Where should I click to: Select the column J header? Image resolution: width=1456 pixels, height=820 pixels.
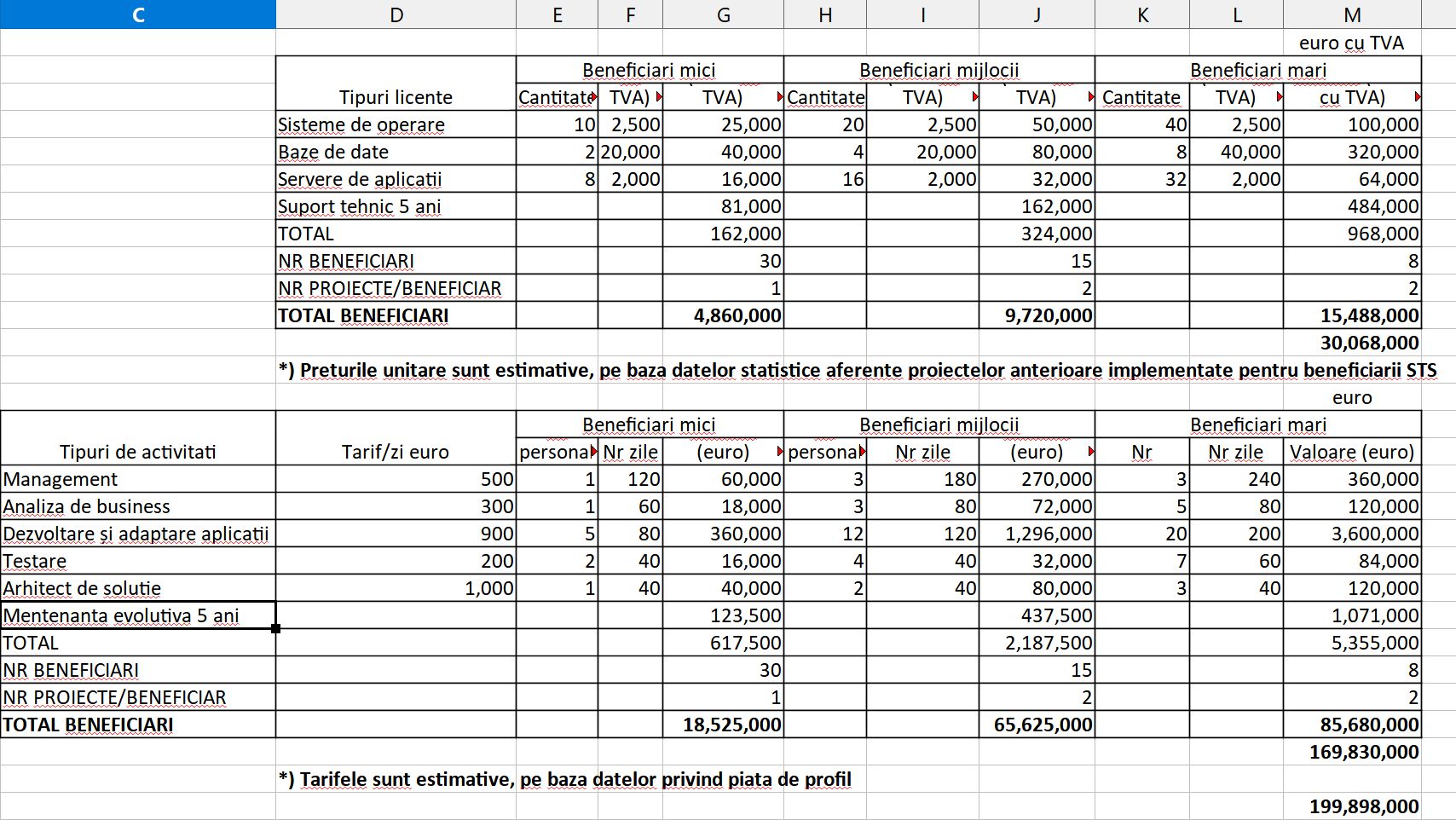click(x=1037, y=14)
